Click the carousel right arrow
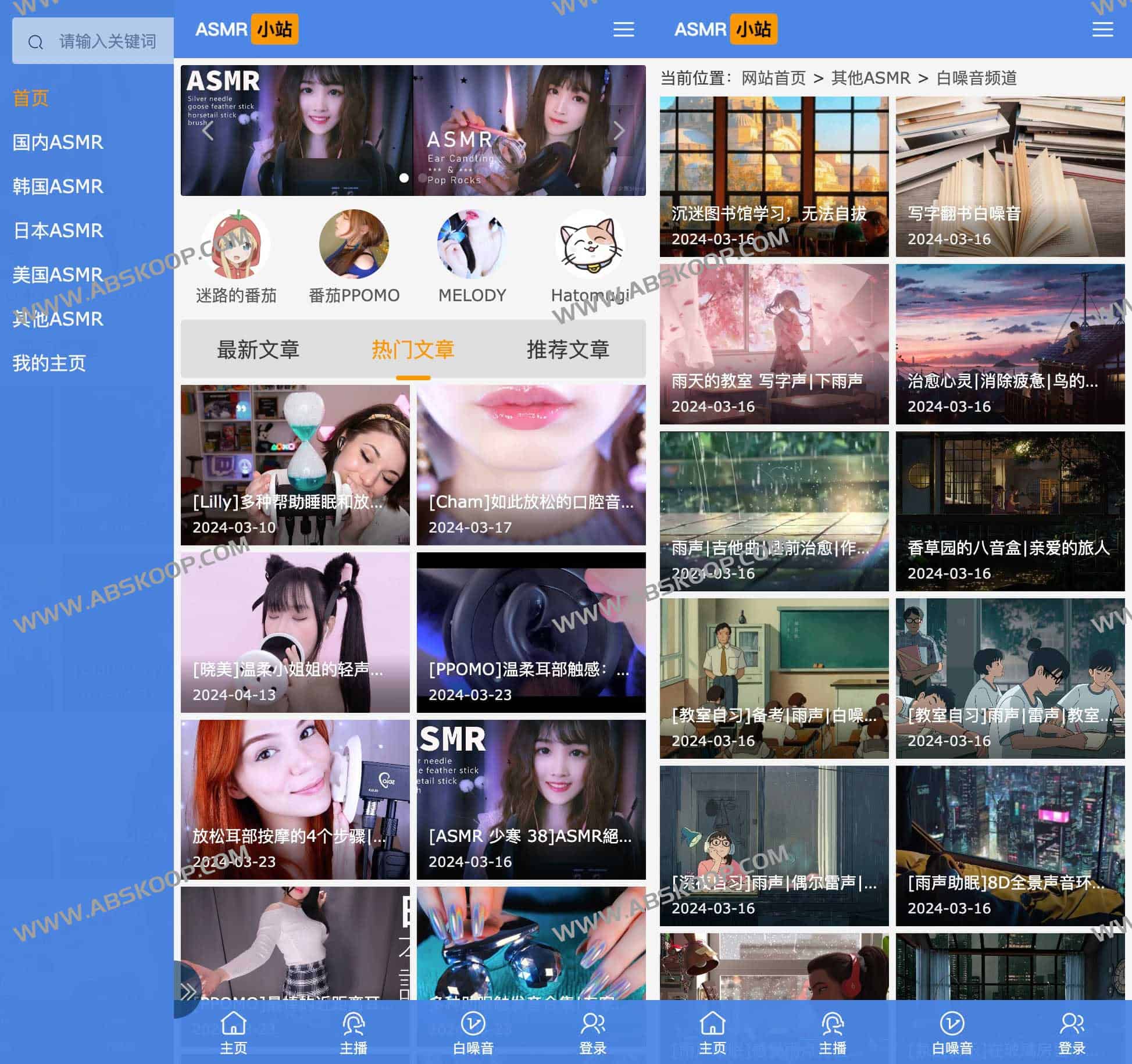Screen dimensions: 1132x1064 click(618, 132)
